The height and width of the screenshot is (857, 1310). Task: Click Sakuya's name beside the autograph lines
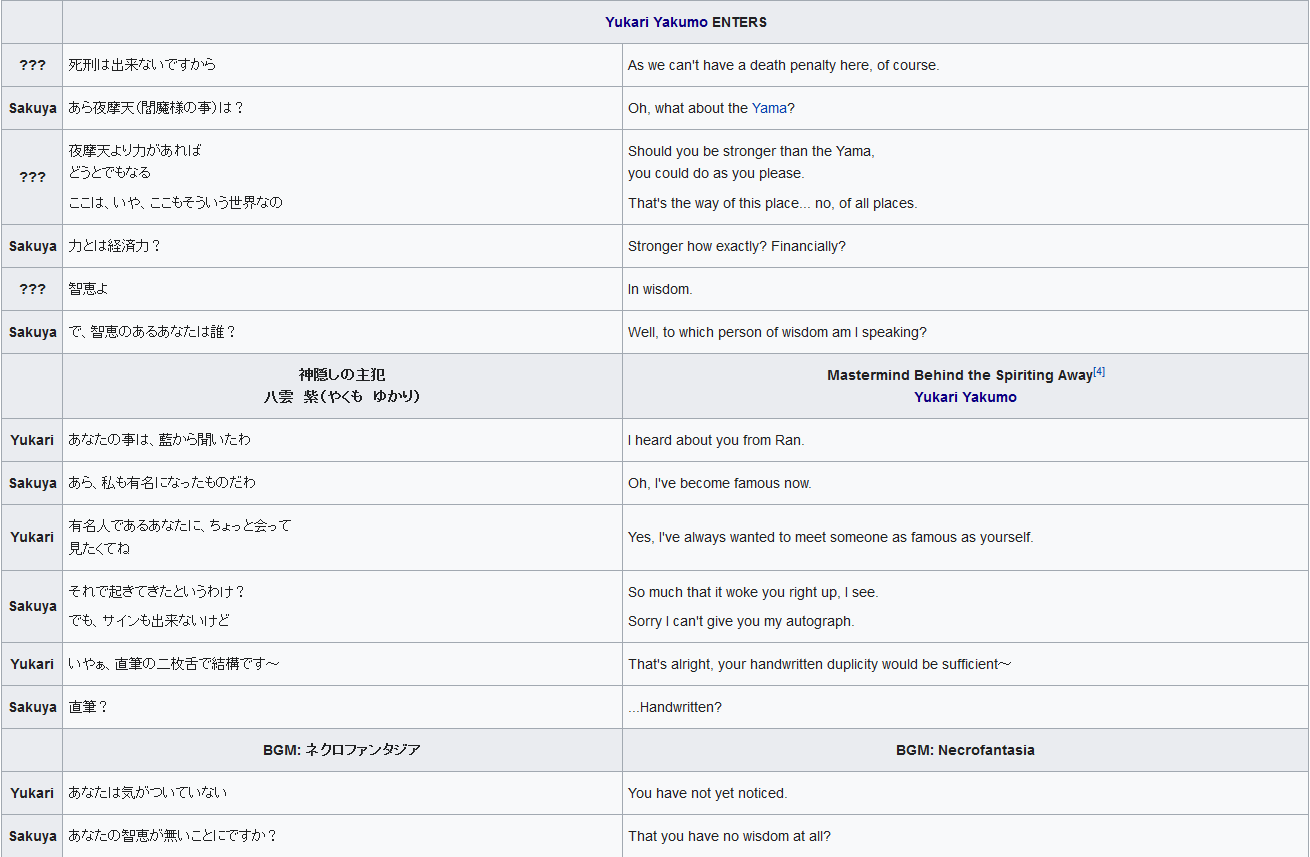(33, 606)
